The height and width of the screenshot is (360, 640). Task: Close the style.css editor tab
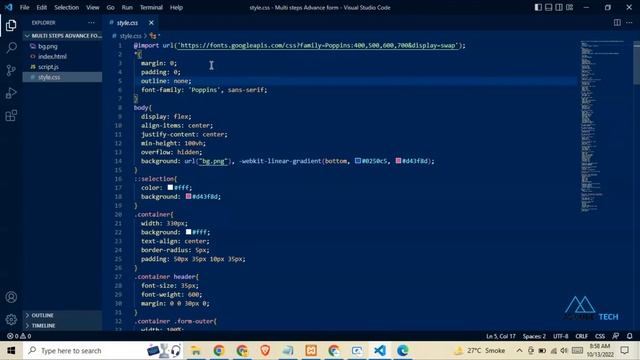coord(151,23)
